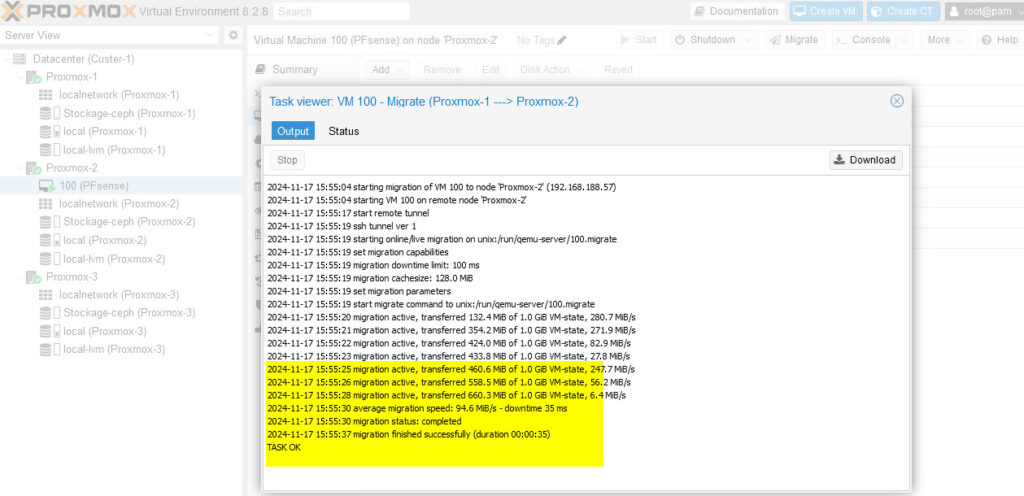Click the Edit hardware button
The image size is (1024, 496).
click(x=490, y=70)
